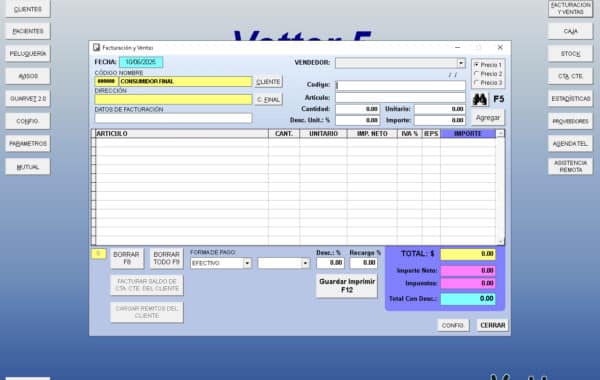Click the Unitario price field
600x380 pixels.
[x=440, y=109]
